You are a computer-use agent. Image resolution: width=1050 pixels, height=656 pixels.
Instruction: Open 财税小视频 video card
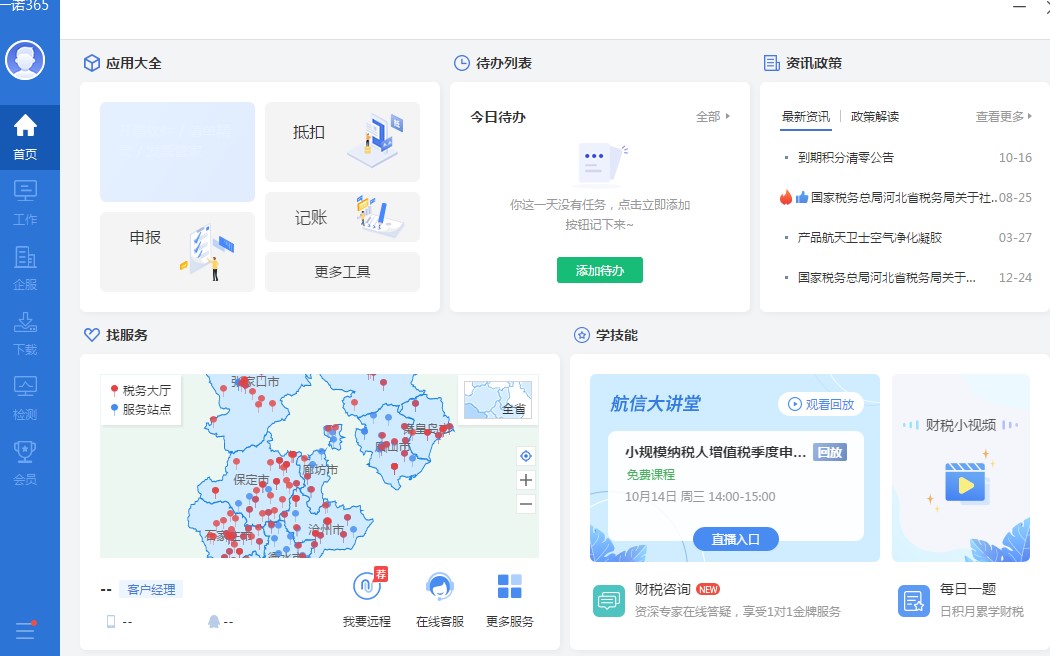tap(961, 468)
